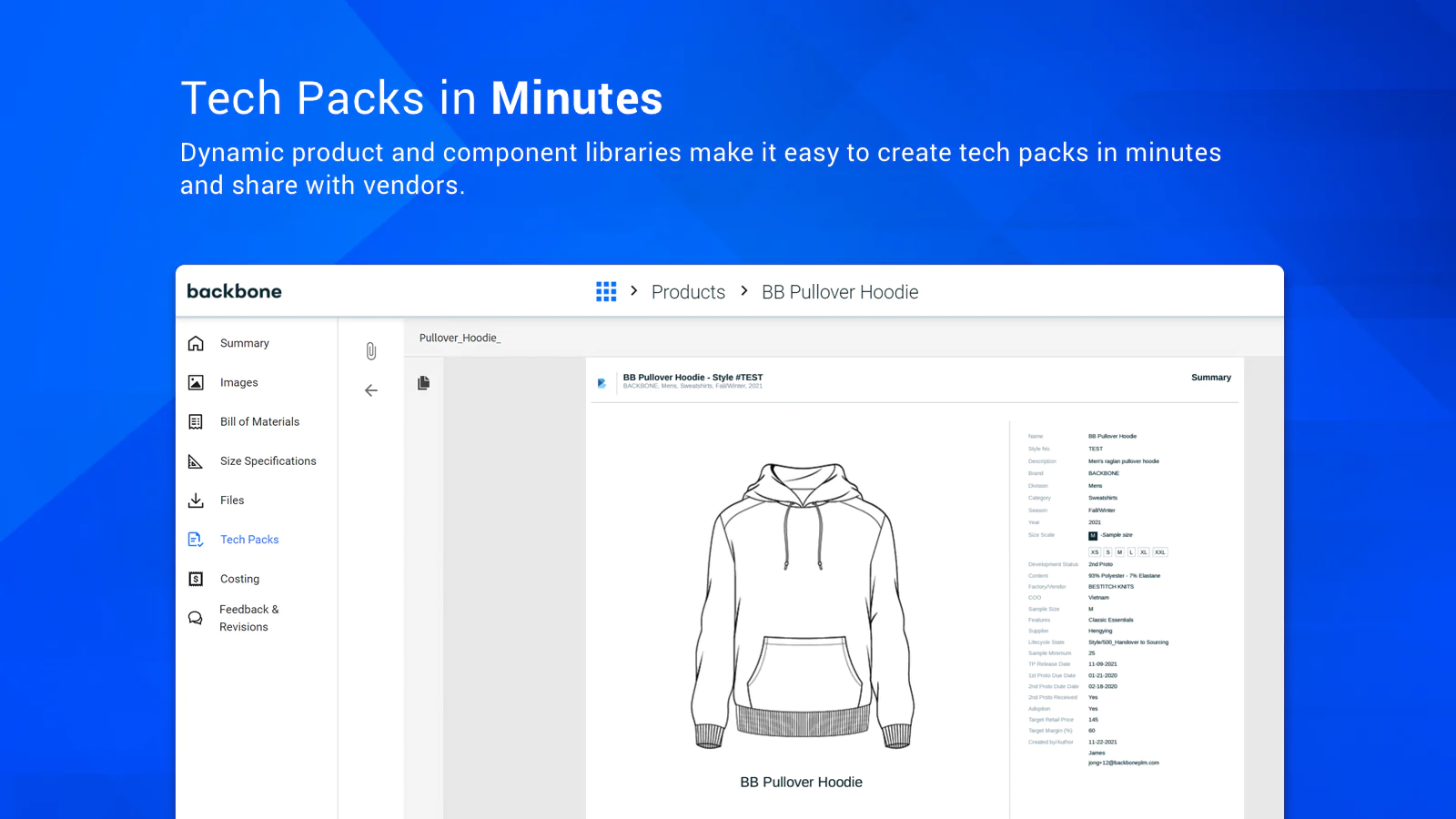Click the back arrow icon
1456x819 pixels.
click(x=371, y=390)
